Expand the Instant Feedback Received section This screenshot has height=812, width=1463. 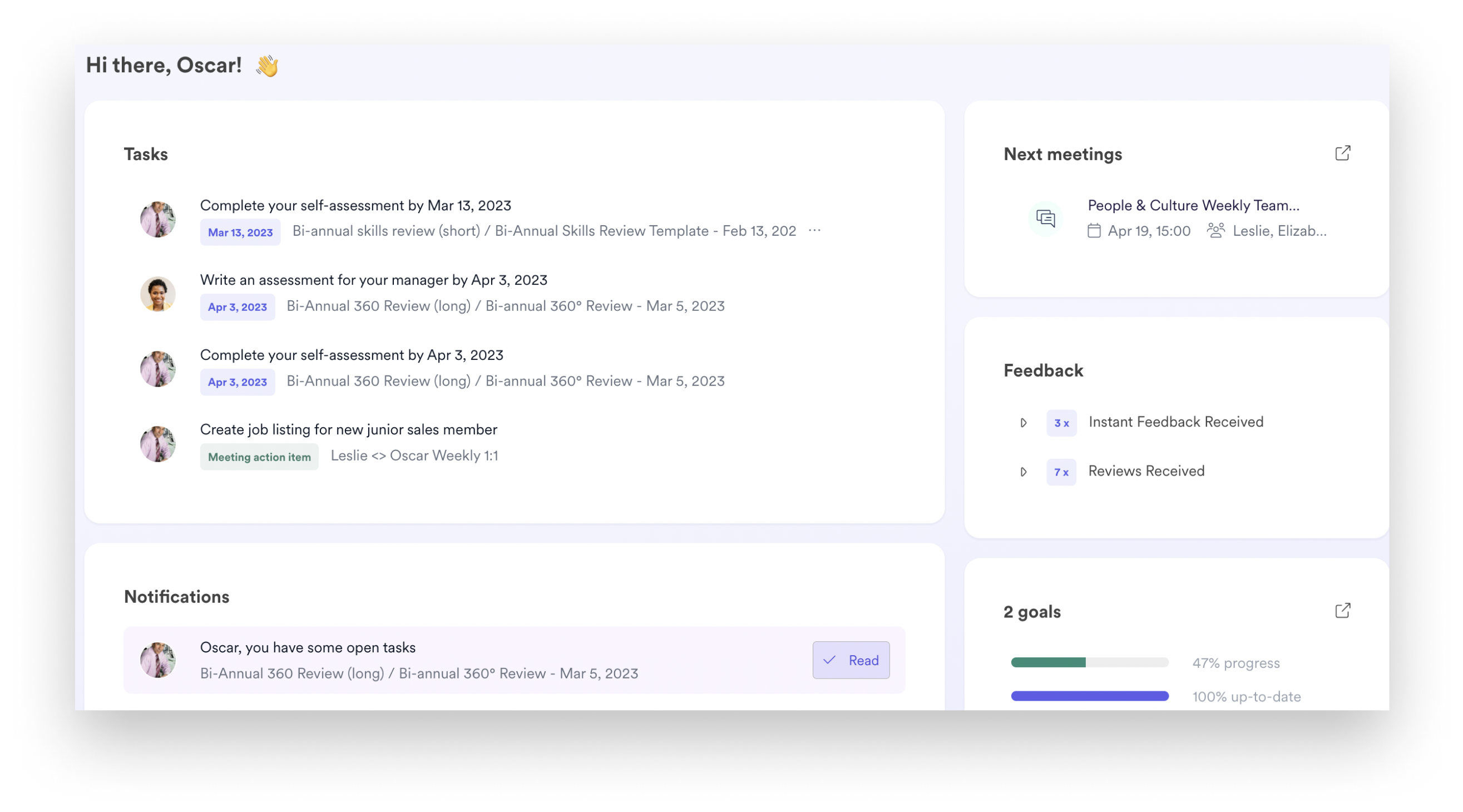coord(1024,423)
